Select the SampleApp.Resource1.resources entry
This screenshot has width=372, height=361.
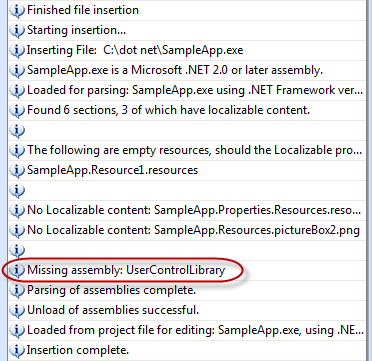(187, 170)
